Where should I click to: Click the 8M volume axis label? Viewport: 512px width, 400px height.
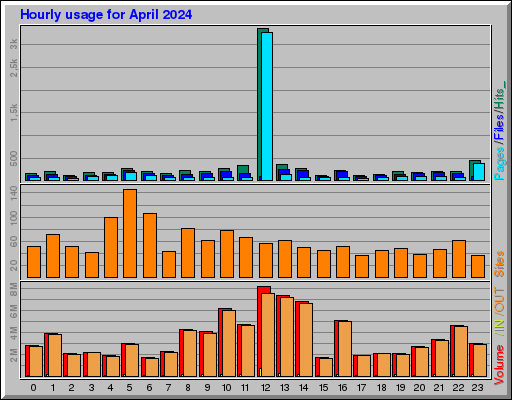[x=13, y=289]
